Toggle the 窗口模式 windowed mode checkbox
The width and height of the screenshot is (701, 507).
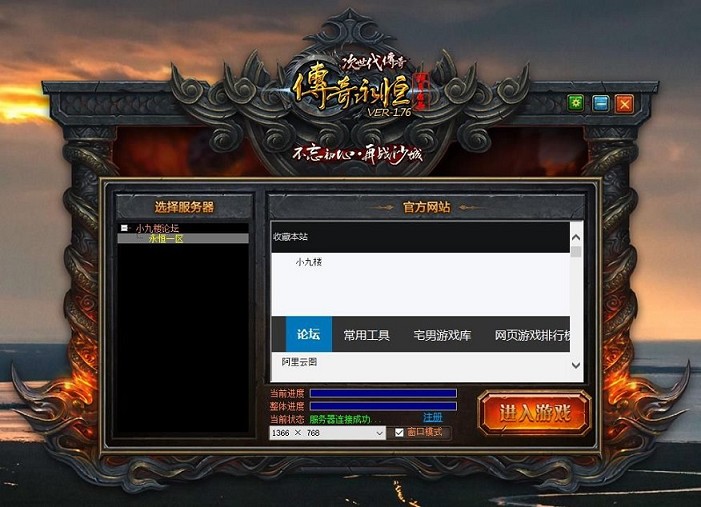pos(400,433)
